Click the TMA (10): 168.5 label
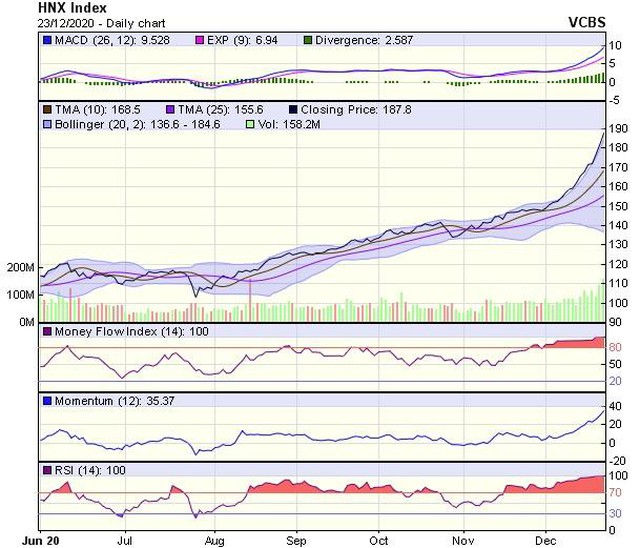 point(98,109)
